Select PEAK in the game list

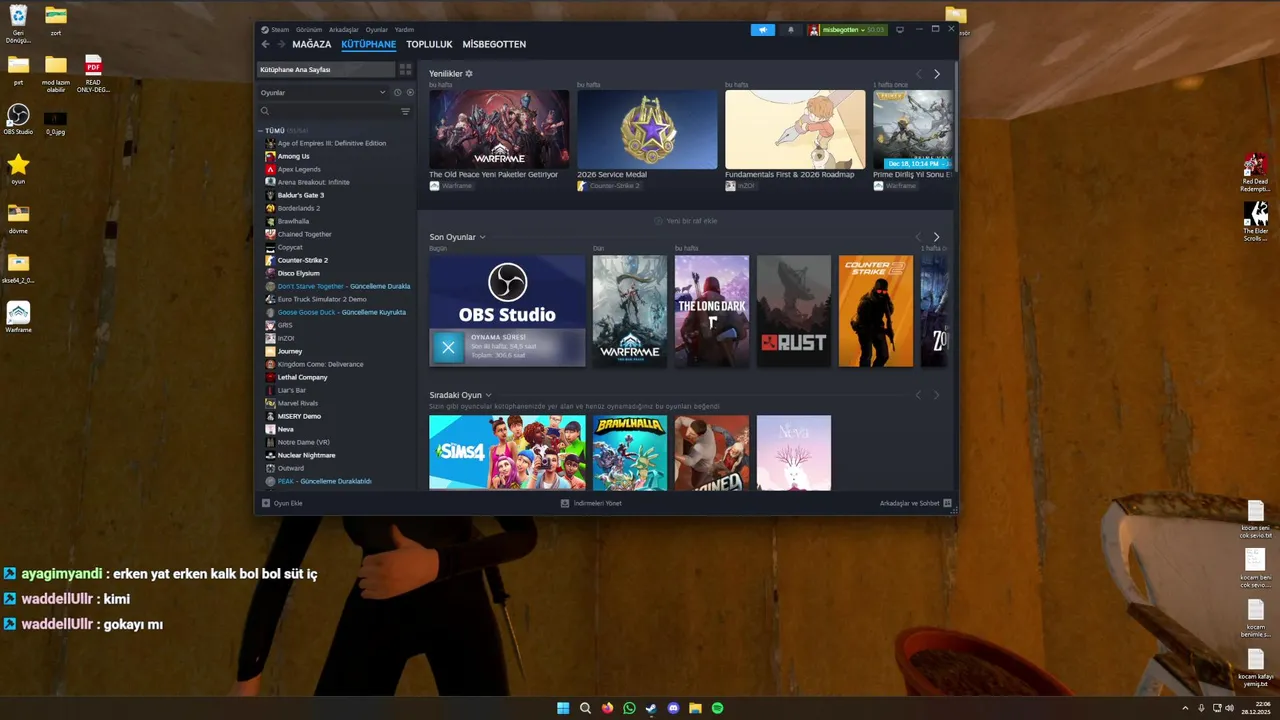pyautogui.click(x=324, y=481)
